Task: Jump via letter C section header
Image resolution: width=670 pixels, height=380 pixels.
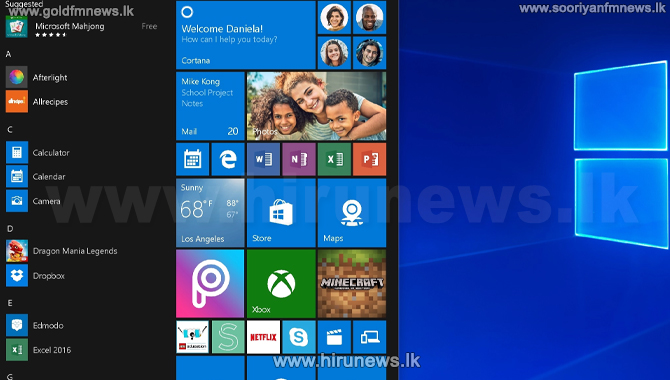Action: (9, 130)
